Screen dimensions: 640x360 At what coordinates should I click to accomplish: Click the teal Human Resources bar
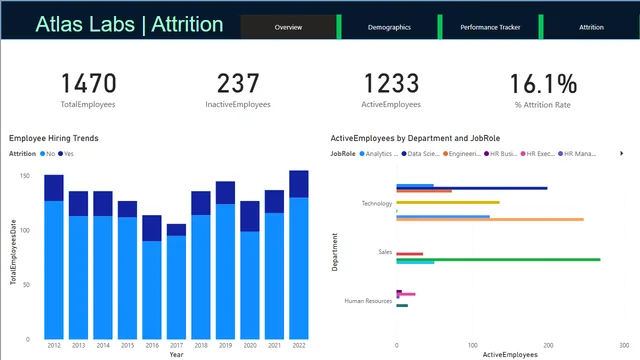tap(402, 305)
